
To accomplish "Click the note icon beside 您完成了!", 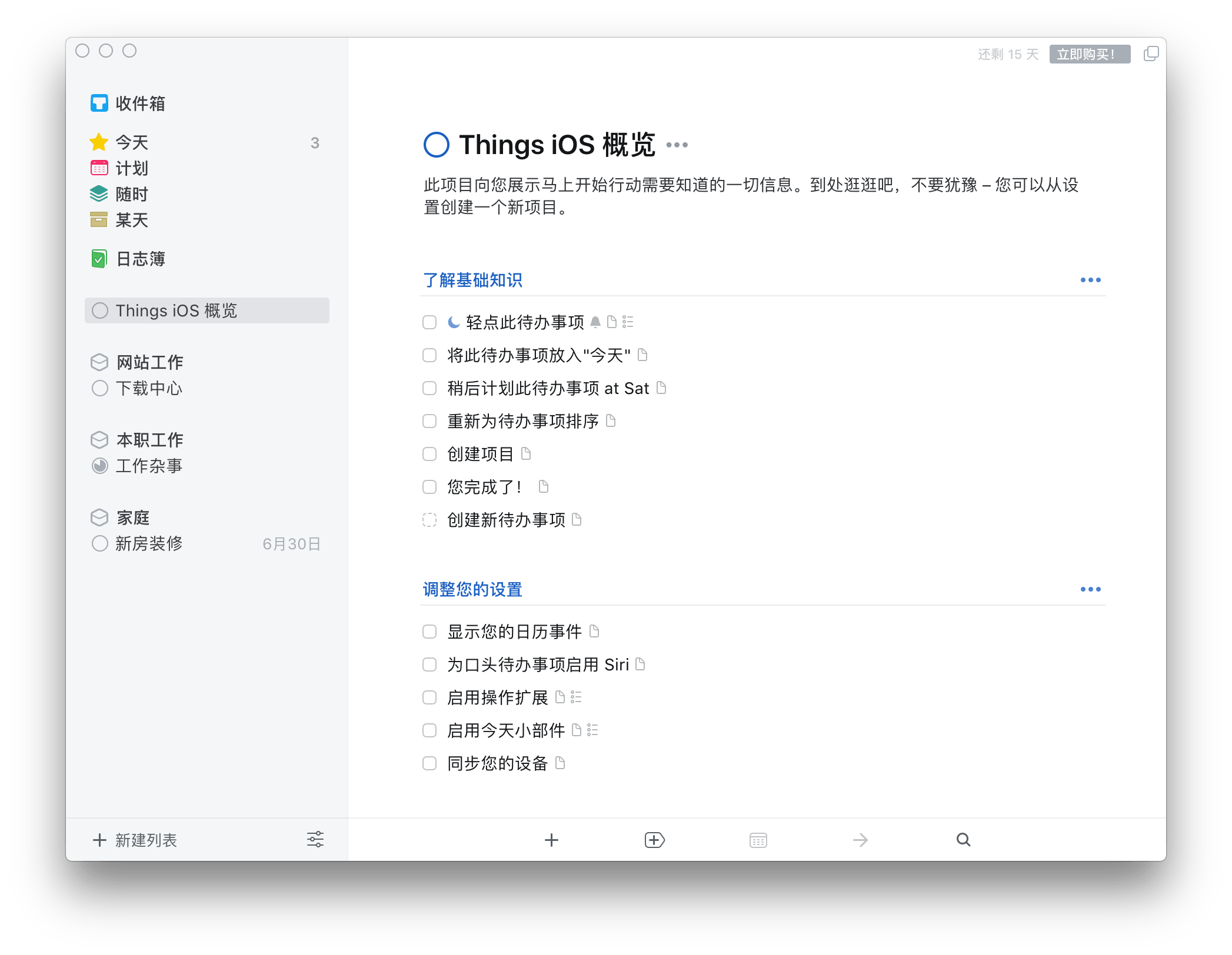I will pyautogui.click(x=544, y=486).
